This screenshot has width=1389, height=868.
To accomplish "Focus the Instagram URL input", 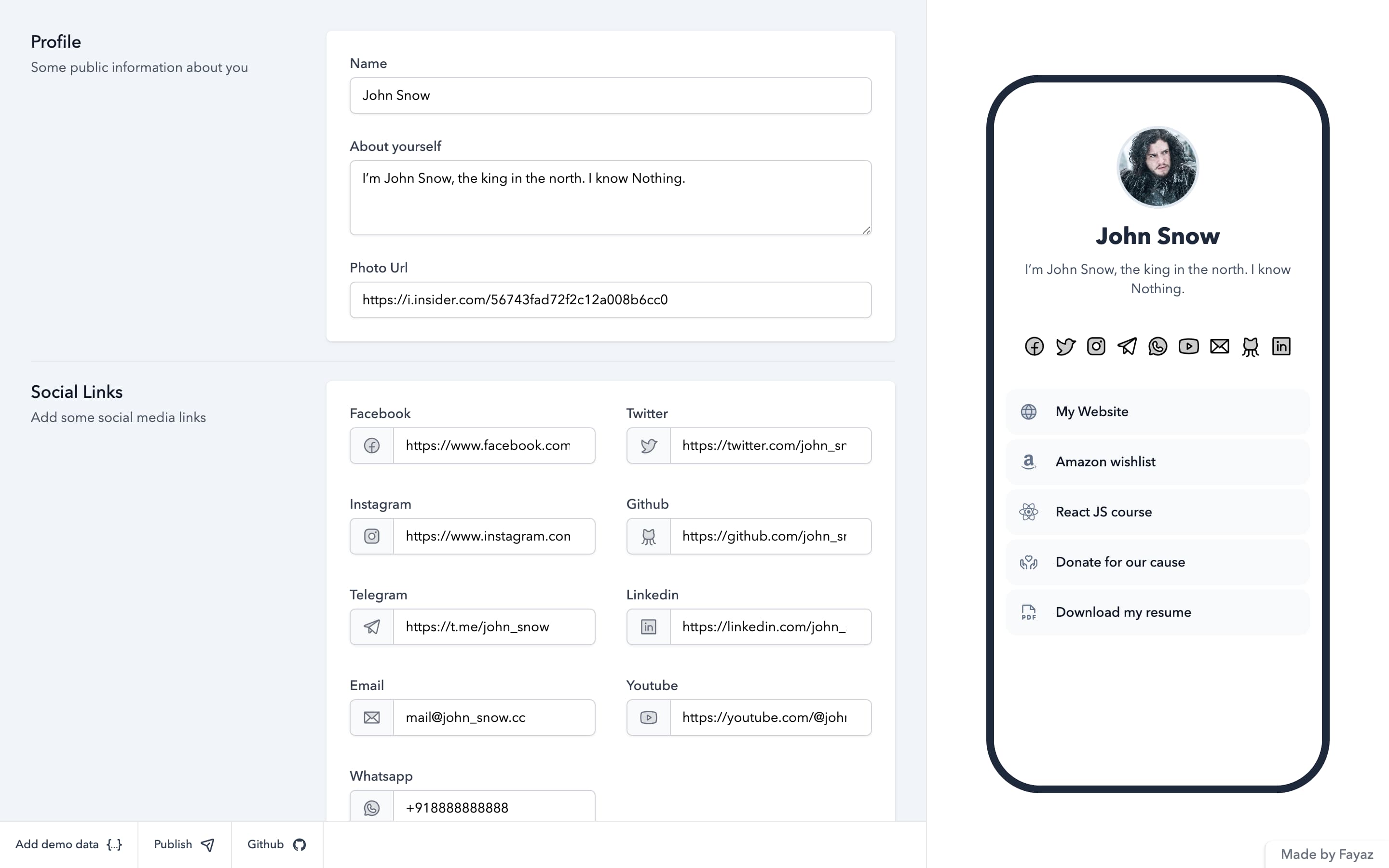I will click(494, 536).
